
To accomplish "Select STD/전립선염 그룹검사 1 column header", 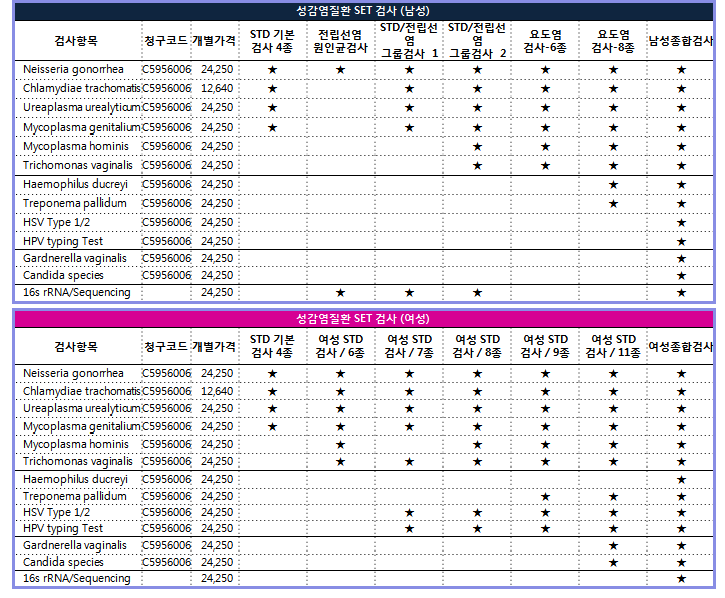I will [x=409, y=41].
